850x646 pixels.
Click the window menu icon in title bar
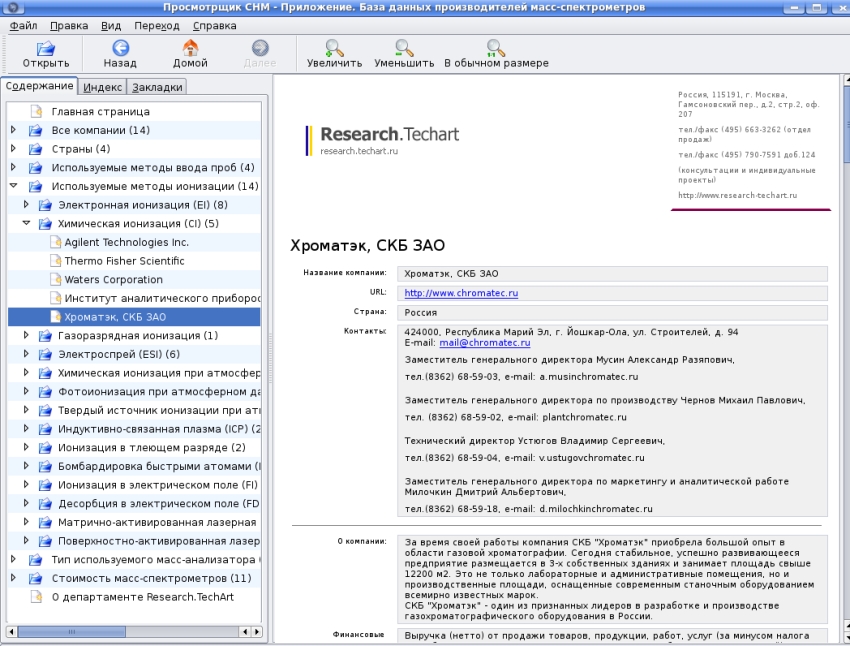[x=13, y=8]
